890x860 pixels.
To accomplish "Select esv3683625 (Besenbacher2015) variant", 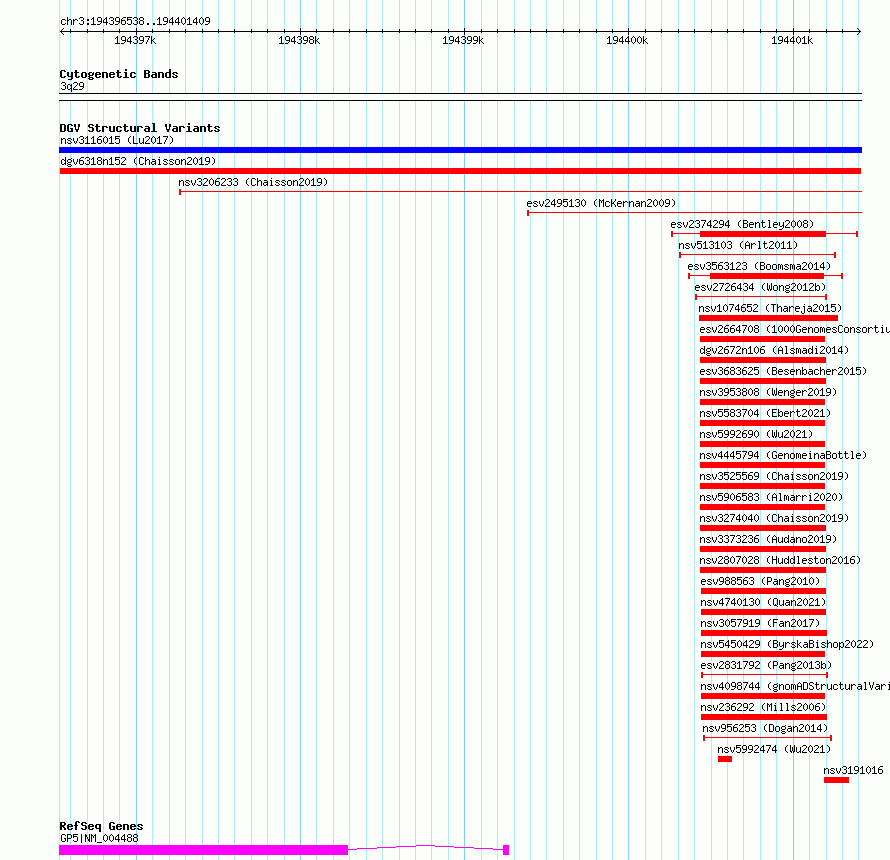I will click(x=783, y=371).
